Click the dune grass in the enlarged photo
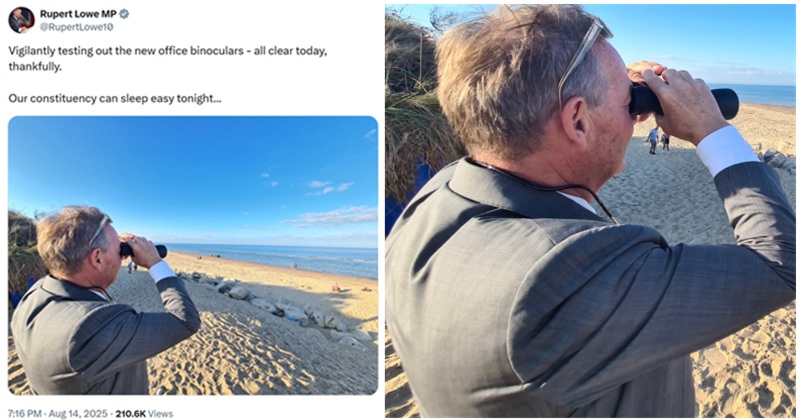This screenshot has height=420, width=800. click(x=416, y=102)
